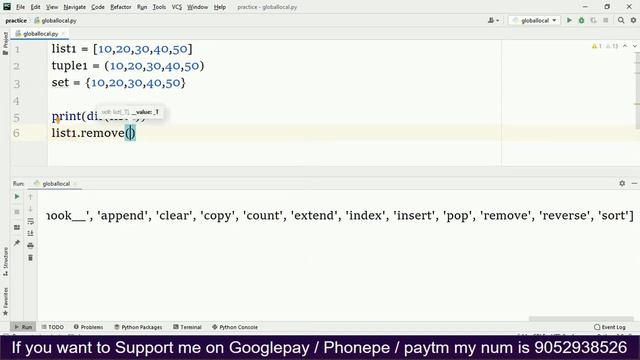Open the Favorites tool window sidebar
640x360 pixels.
(5, 301)
